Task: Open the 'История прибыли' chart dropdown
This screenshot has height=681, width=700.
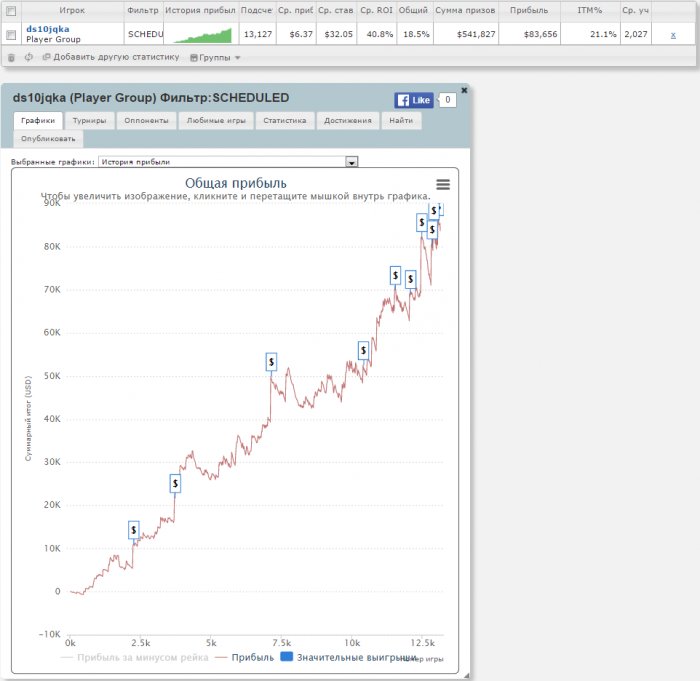Action: 351,162
